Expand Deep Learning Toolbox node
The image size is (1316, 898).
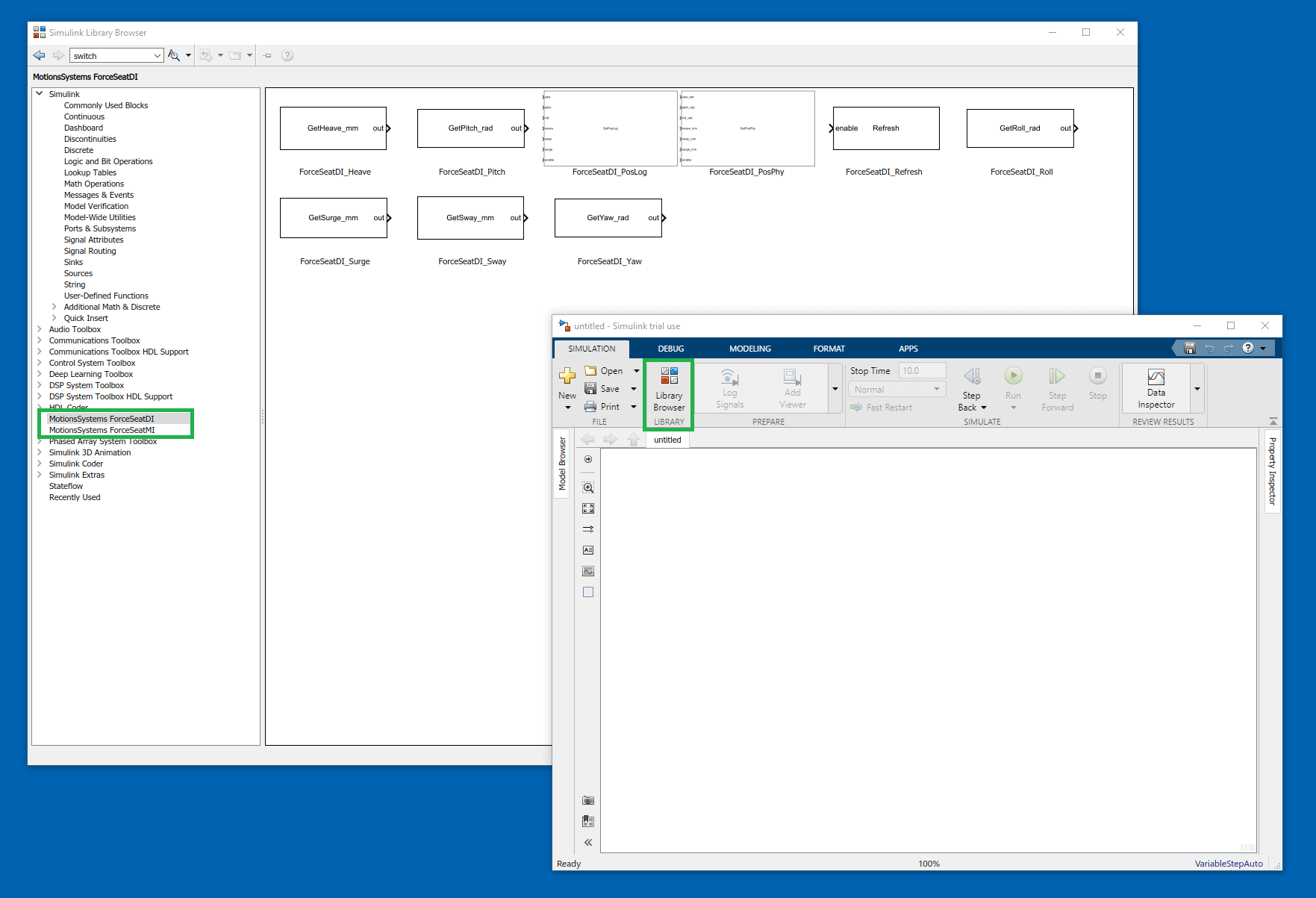click(x=40, y=374)
